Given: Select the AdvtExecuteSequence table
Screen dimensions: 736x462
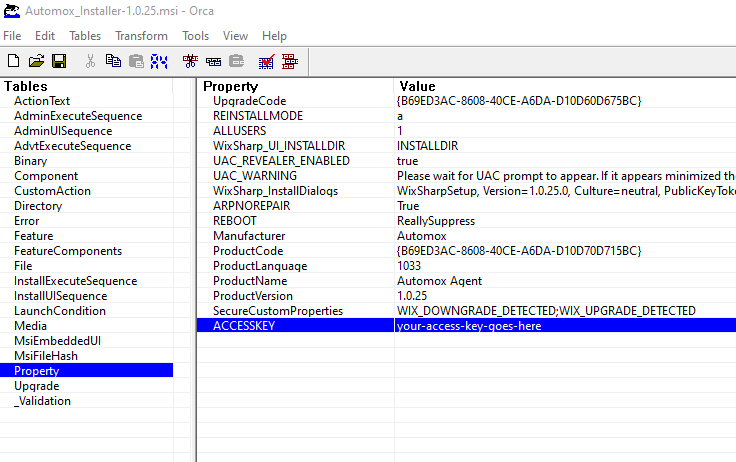Looking at the screenshot, I should [72, 146].
